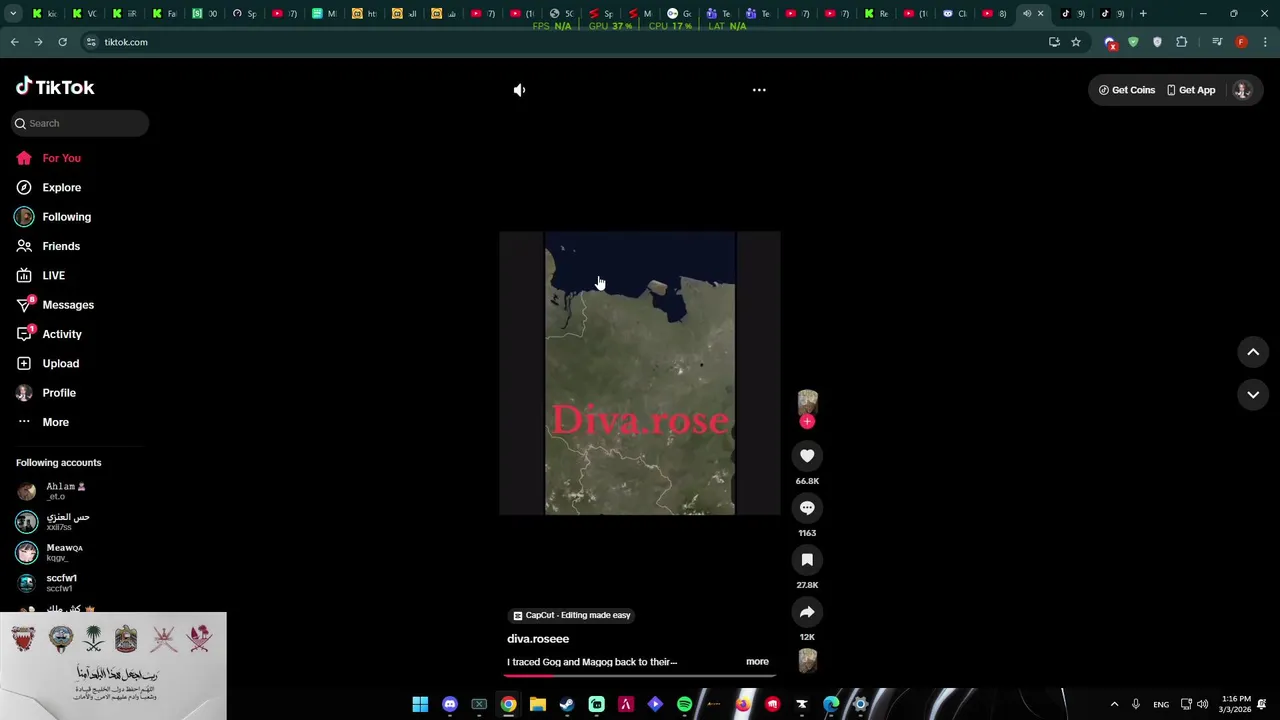Bookmark page with star icon
Screen dimensions: 1280x720
click(1076, 42)
